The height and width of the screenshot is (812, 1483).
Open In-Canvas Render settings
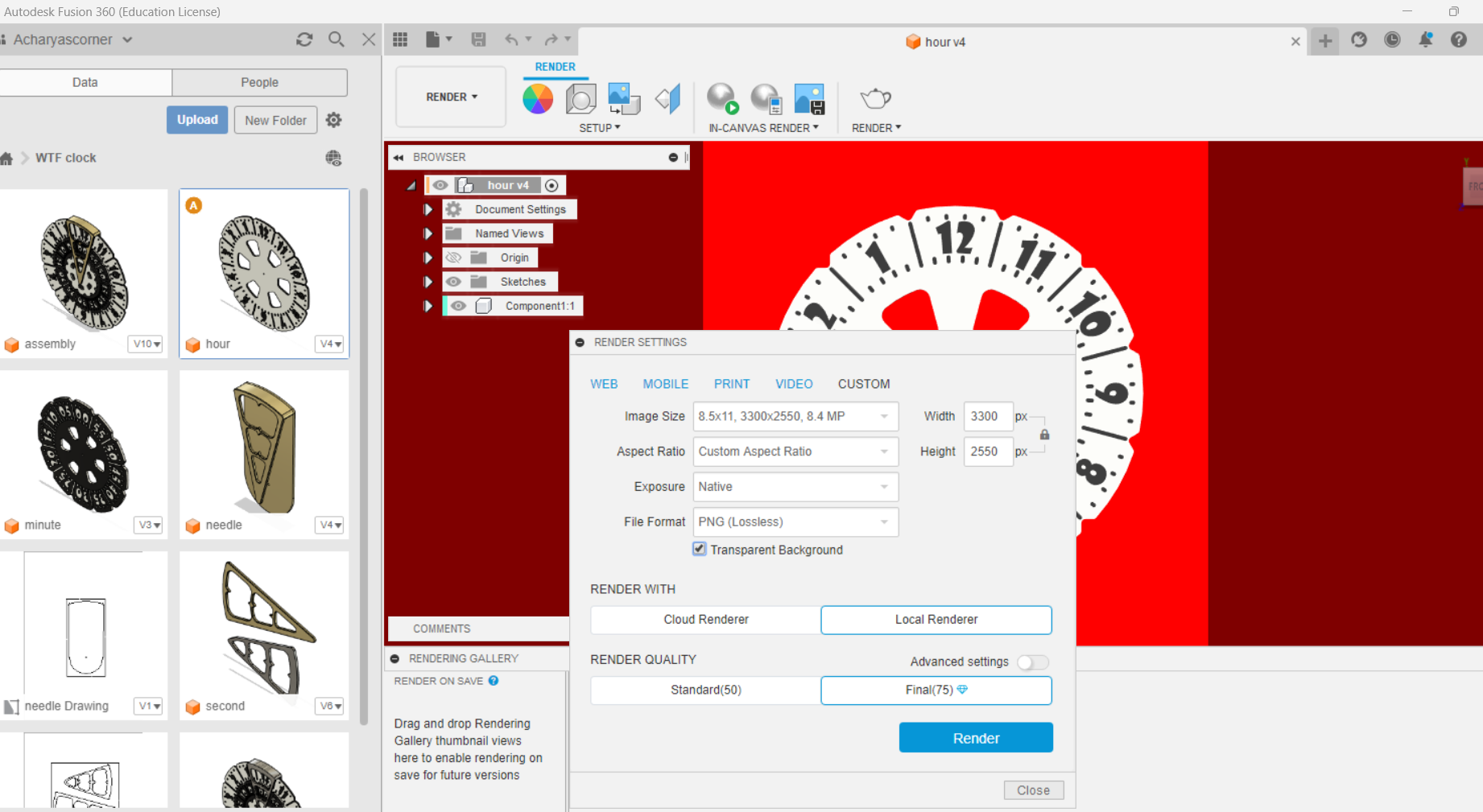coord(766,98)
